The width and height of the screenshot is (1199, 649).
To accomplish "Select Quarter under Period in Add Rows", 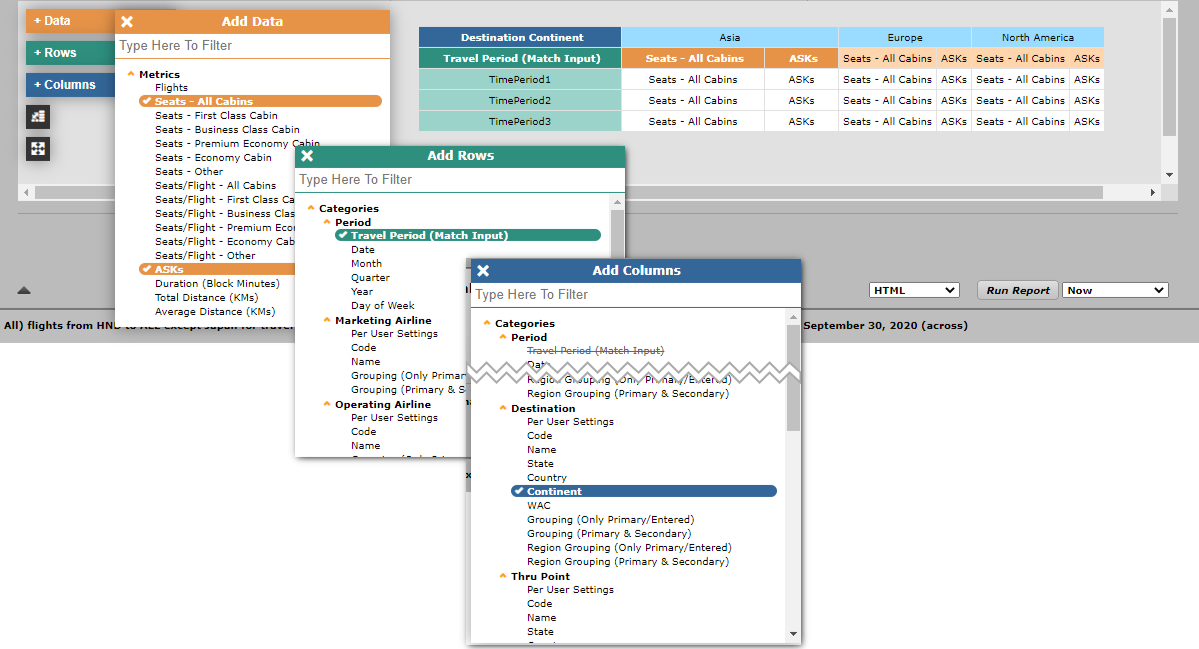I will pos(370,277).
